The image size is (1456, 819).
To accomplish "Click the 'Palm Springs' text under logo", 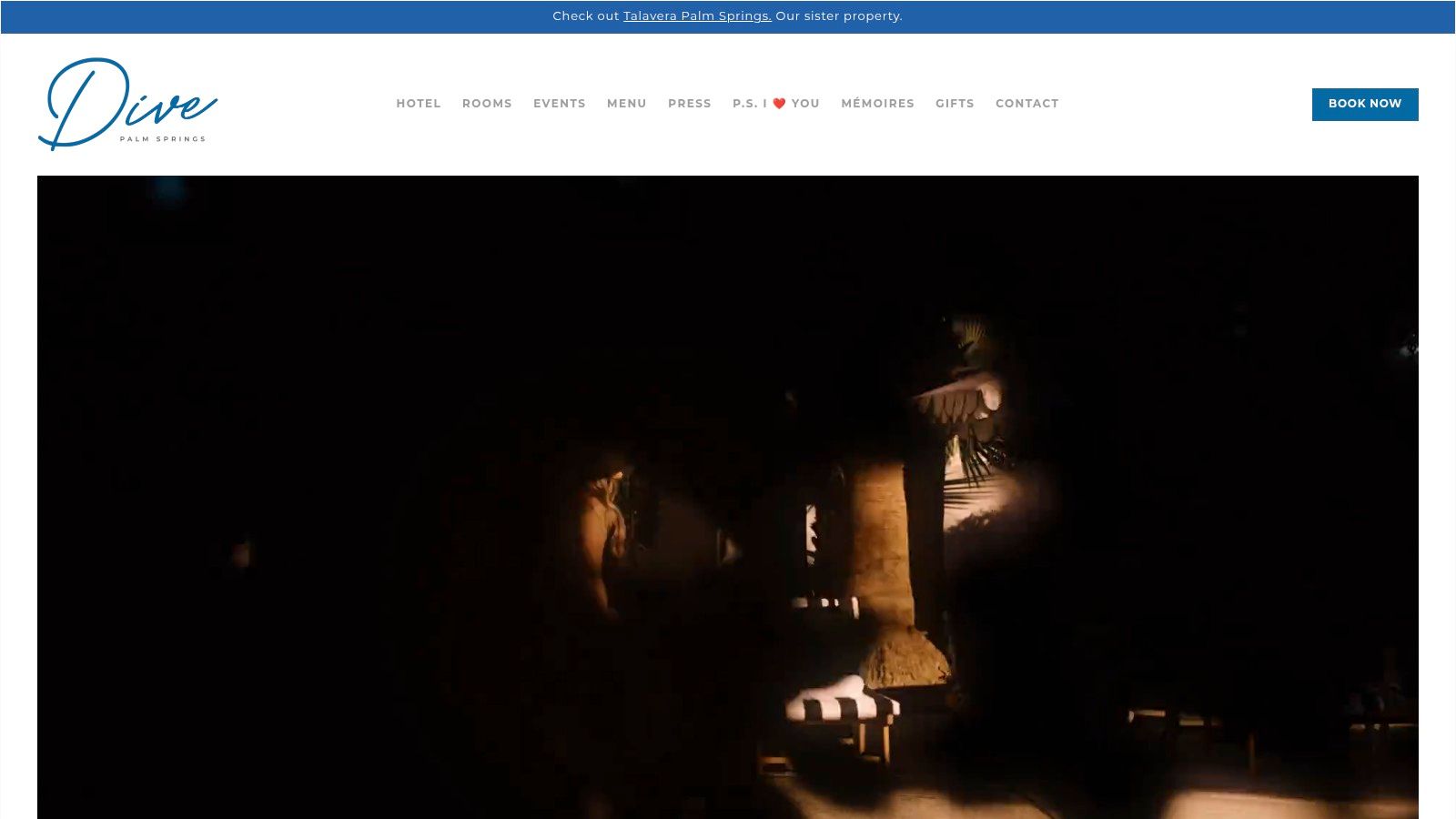I will click(163, 139).
